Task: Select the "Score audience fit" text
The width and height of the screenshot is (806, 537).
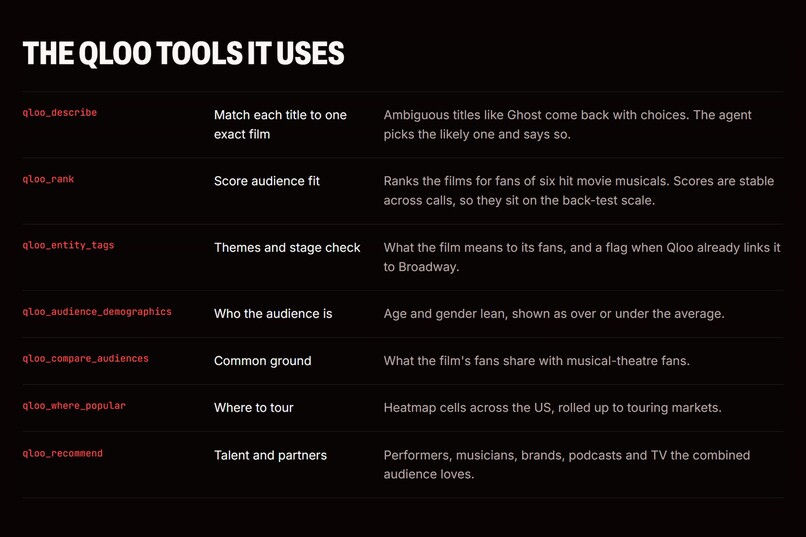Action: point(267,181)
